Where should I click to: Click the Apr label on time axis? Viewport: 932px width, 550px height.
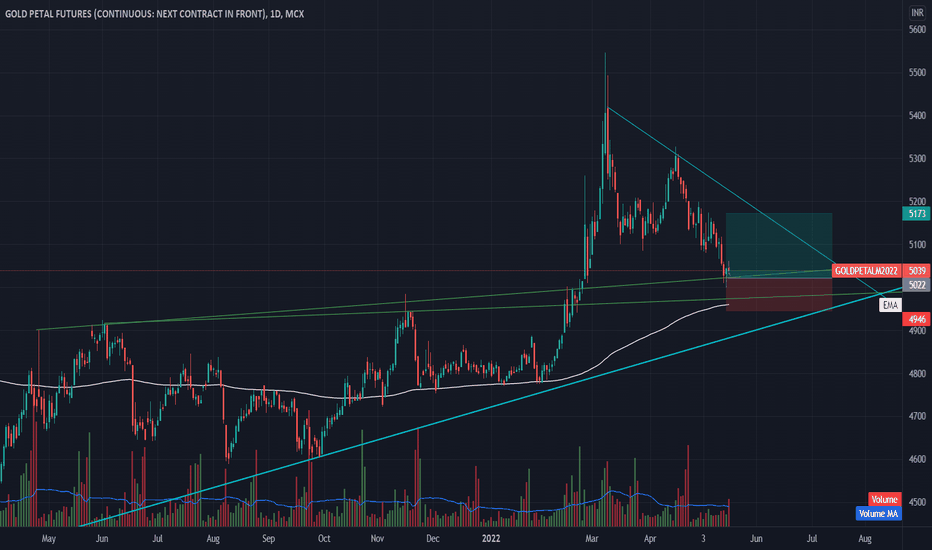(x=650, y=539)
